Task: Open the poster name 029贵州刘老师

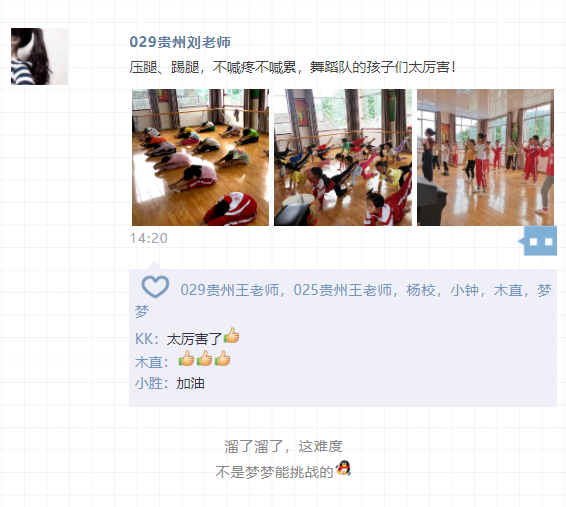Action: click(x=180, y=42)
